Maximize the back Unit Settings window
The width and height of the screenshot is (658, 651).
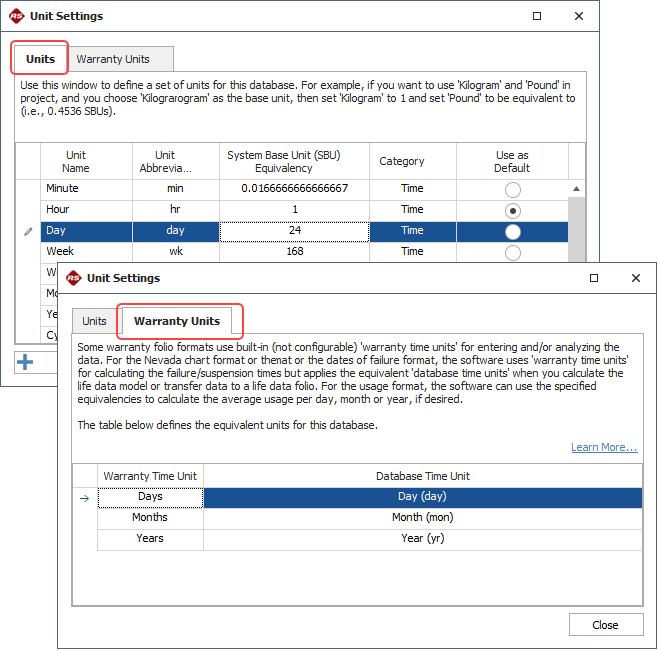click(537, 16)
